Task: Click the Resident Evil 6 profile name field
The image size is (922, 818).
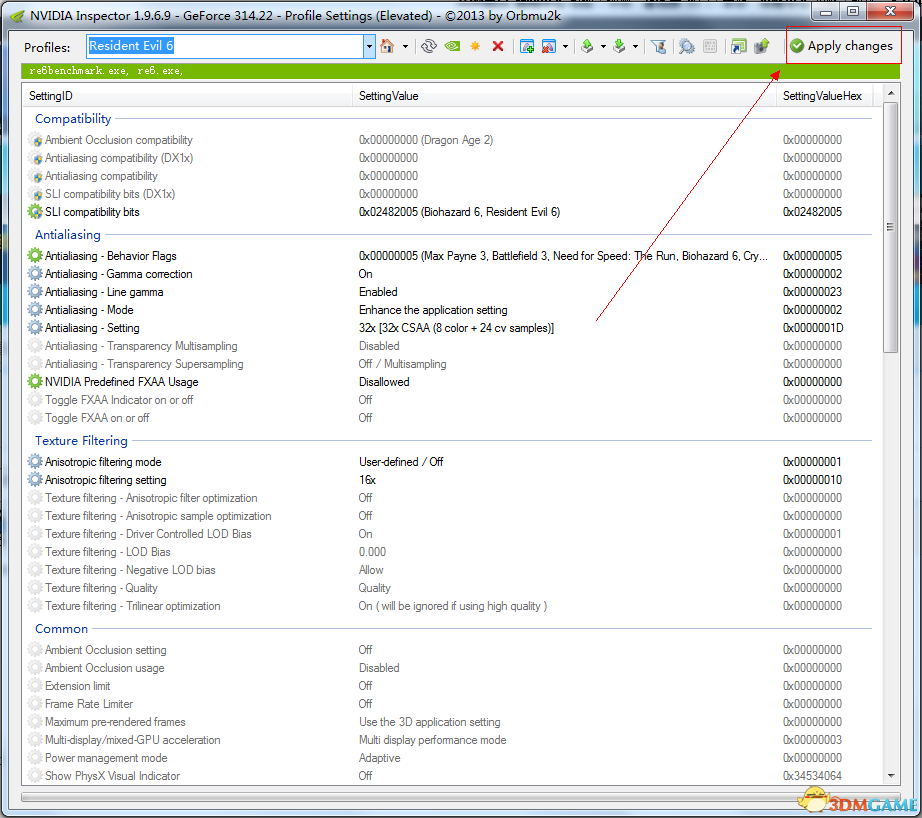Action: [x=225, y=46]
